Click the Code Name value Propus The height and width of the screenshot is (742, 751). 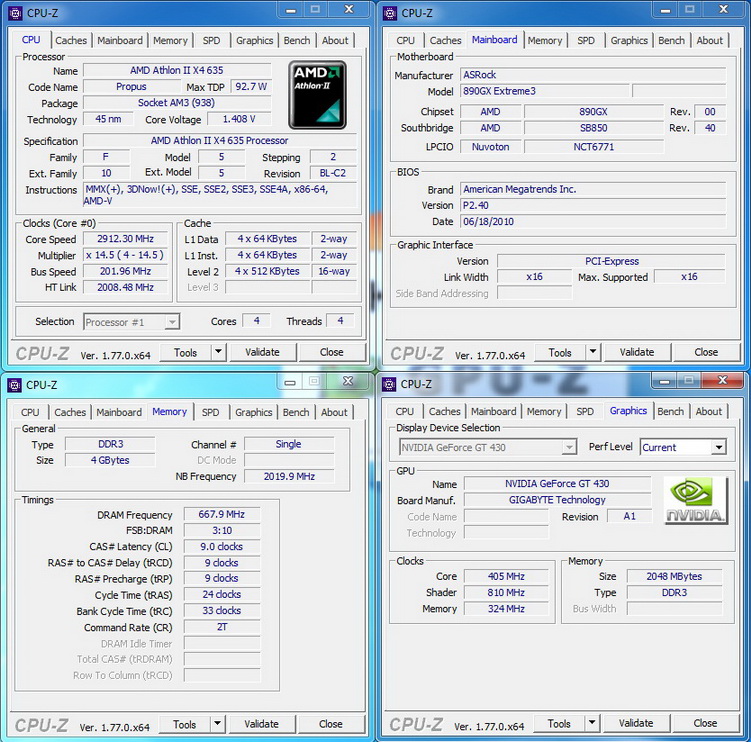click(x=131, y=87)
